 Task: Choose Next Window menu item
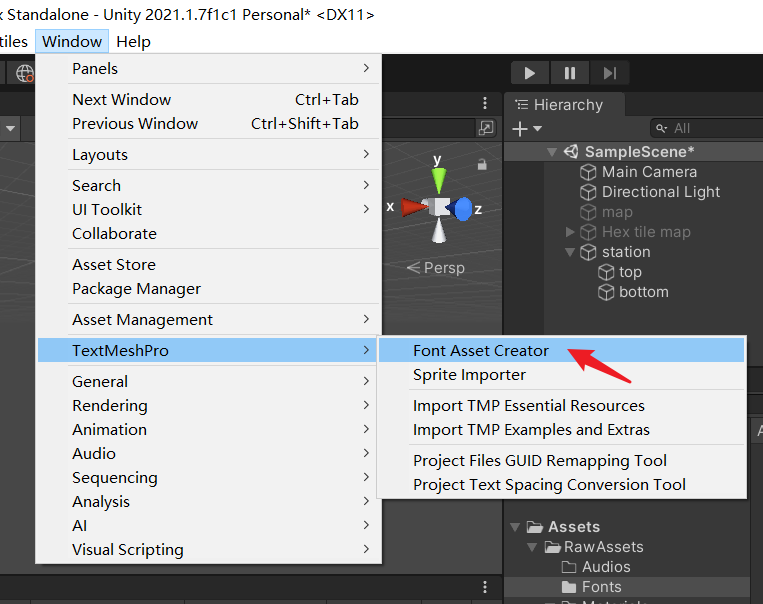click(209, 100)
